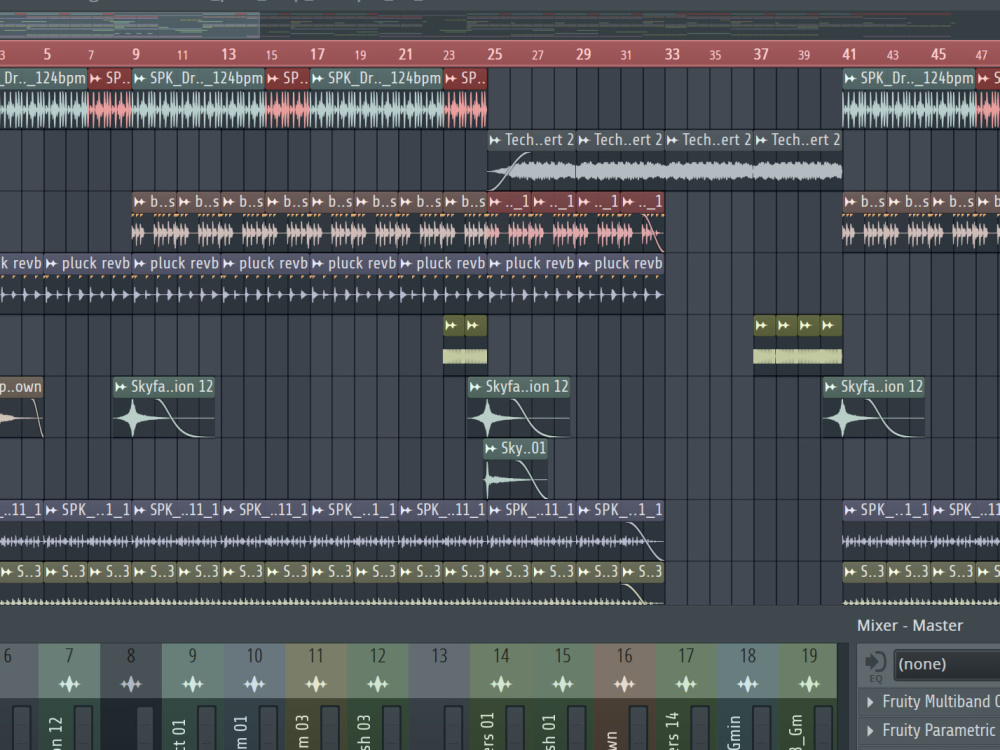Select mixer track number 6
Screen dimensions: 1000x750
click(x=8, y=656)
